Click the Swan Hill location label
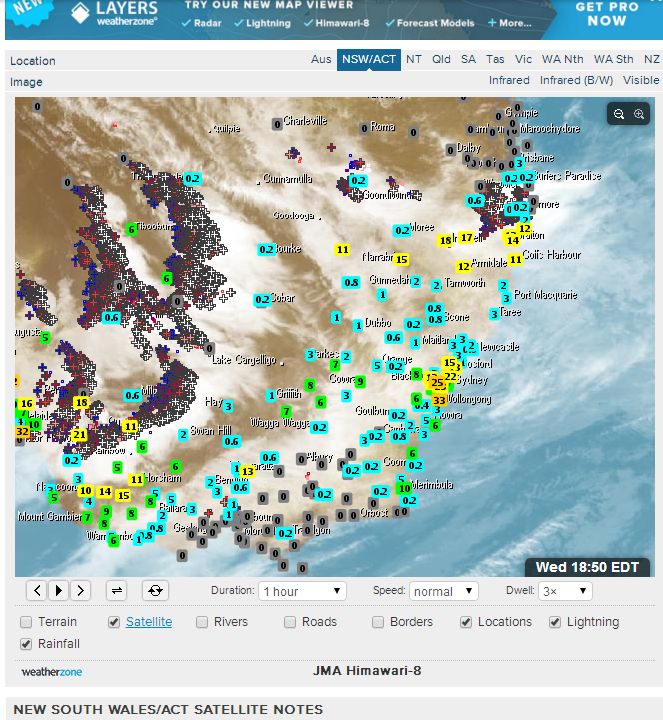 [211, 431]
